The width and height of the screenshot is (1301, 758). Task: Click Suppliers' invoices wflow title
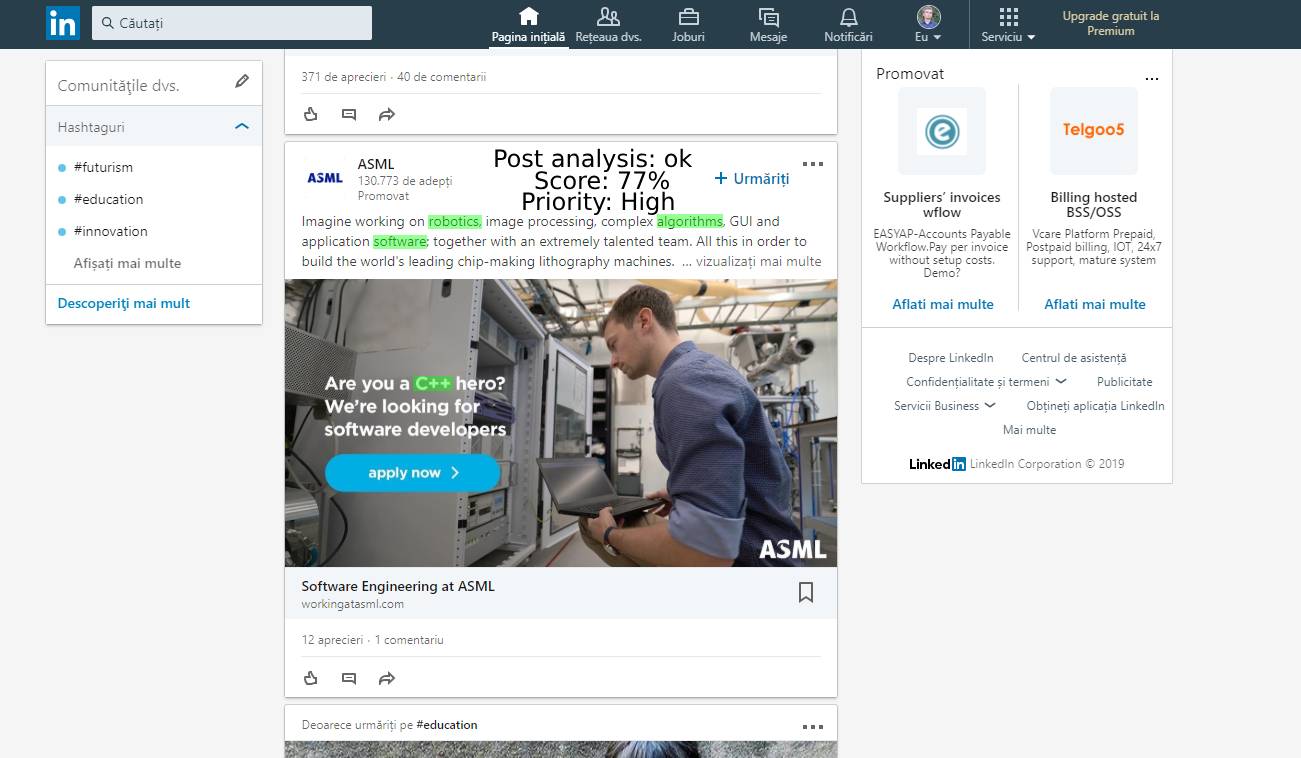click(942, 205)
